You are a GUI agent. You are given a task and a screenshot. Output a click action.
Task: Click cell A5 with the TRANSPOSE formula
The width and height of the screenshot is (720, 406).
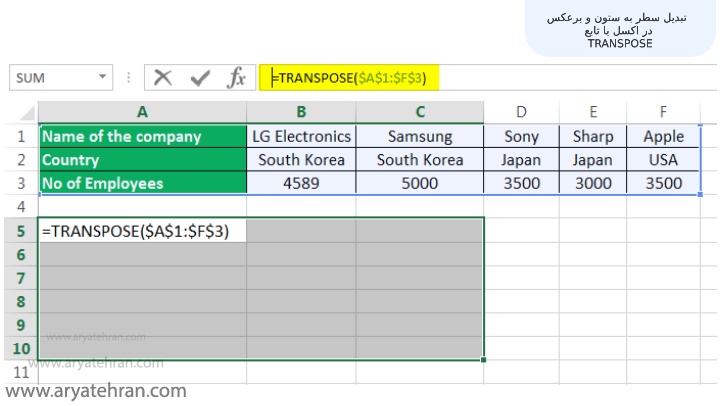[x=142, y=231]
